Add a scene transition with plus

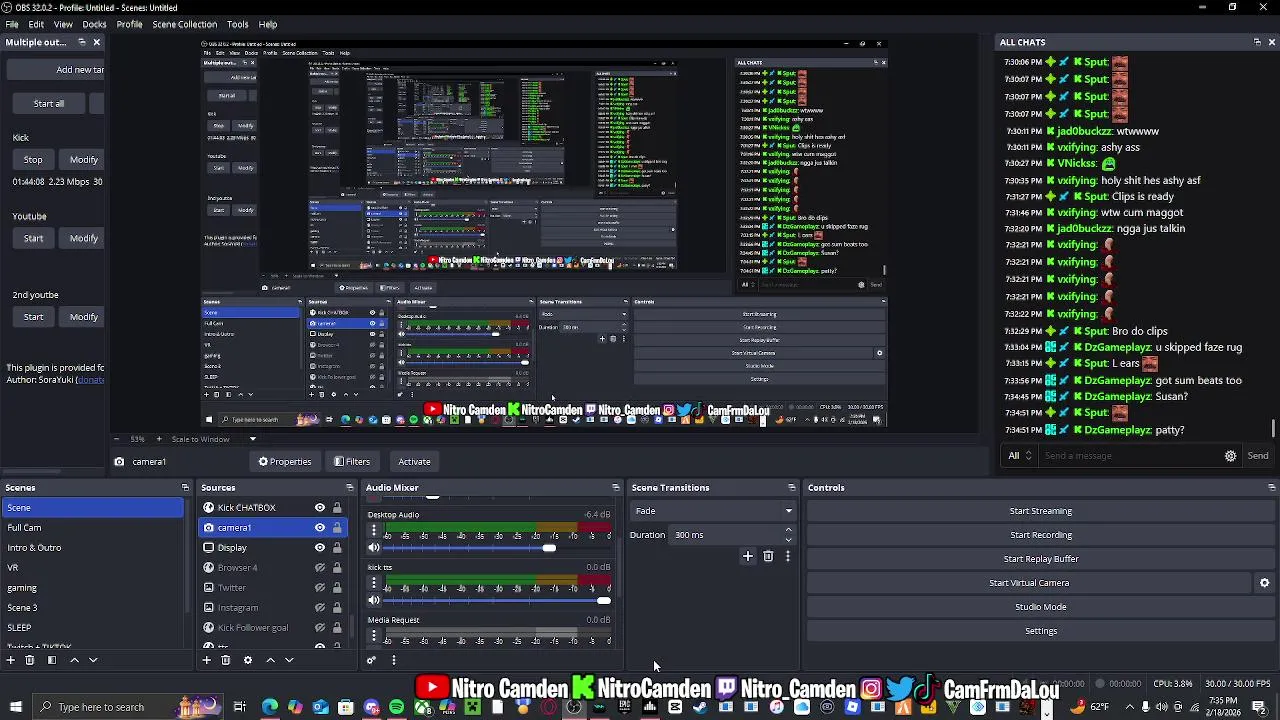click(x=748, y=556)
